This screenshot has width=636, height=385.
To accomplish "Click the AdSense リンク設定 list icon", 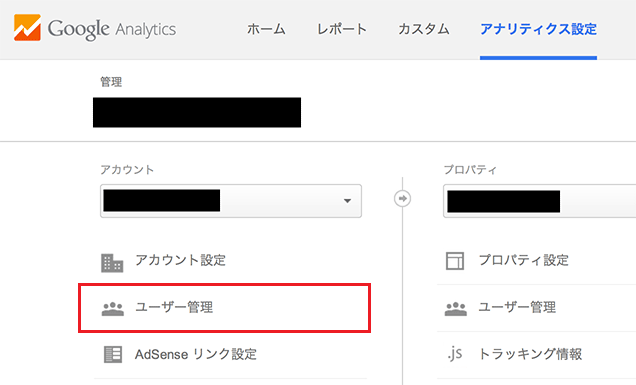I will click(x=113, y=354).
